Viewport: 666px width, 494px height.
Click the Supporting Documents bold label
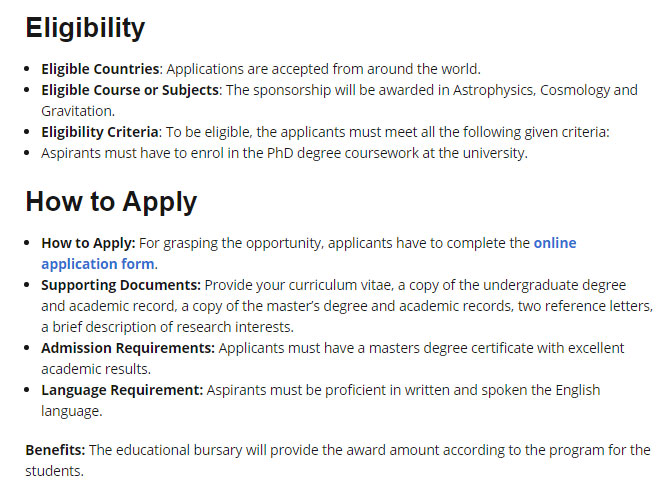click(121, 285)
